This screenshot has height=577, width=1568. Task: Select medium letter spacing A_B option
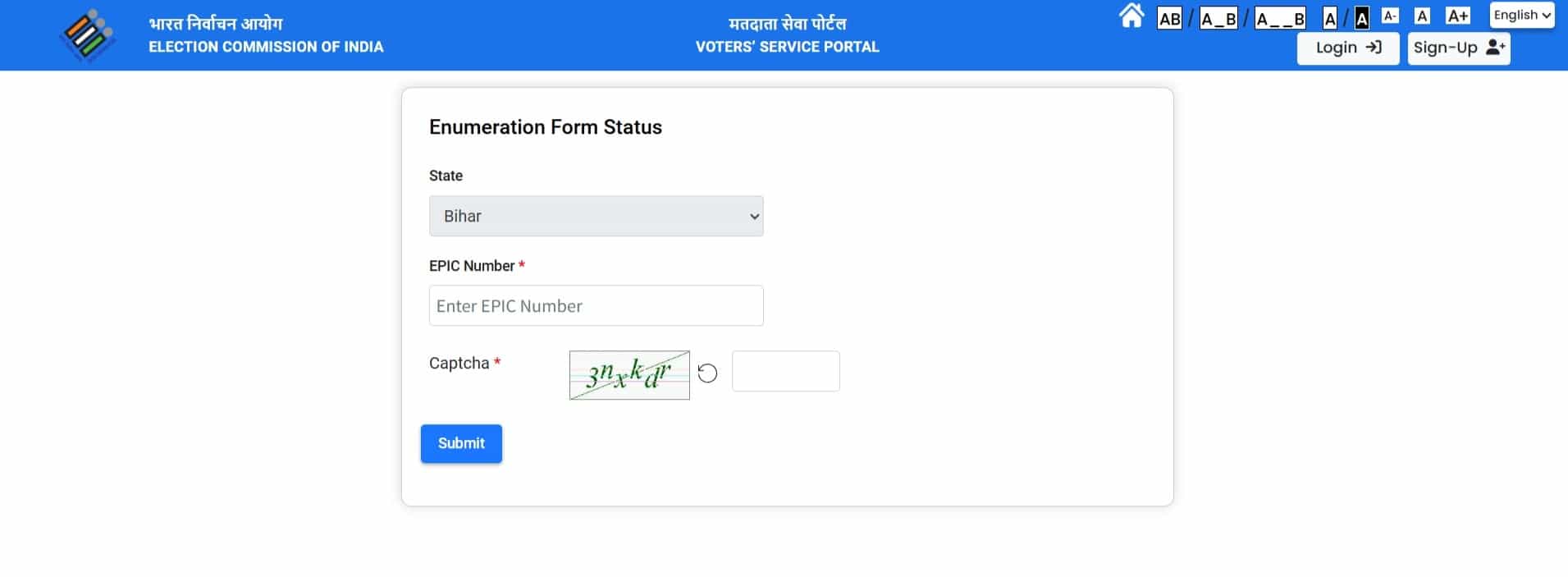(x=1218, y=18)
